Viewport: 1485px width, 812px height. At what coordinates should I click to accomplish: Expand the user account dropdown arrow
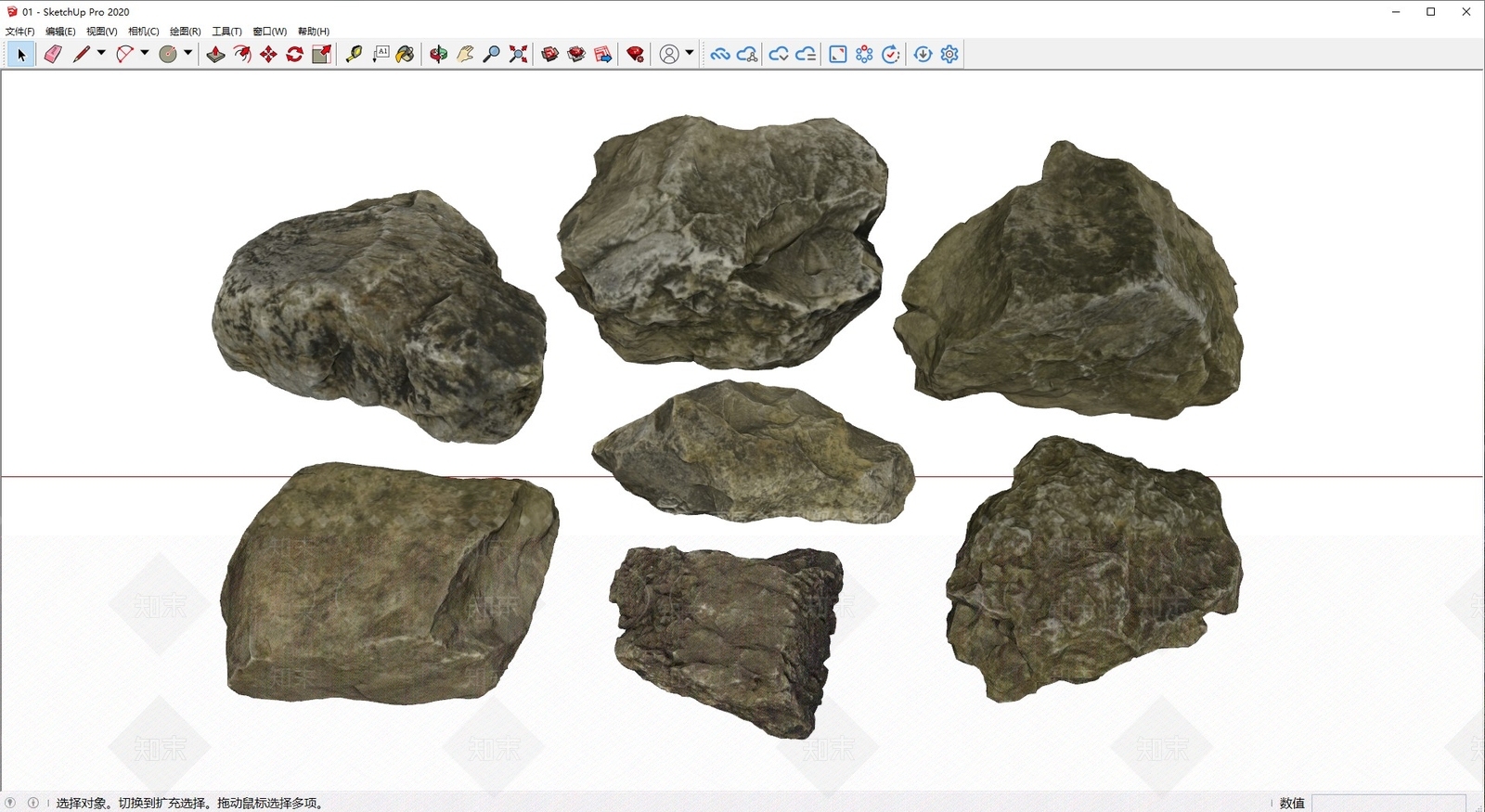(689, 53)
